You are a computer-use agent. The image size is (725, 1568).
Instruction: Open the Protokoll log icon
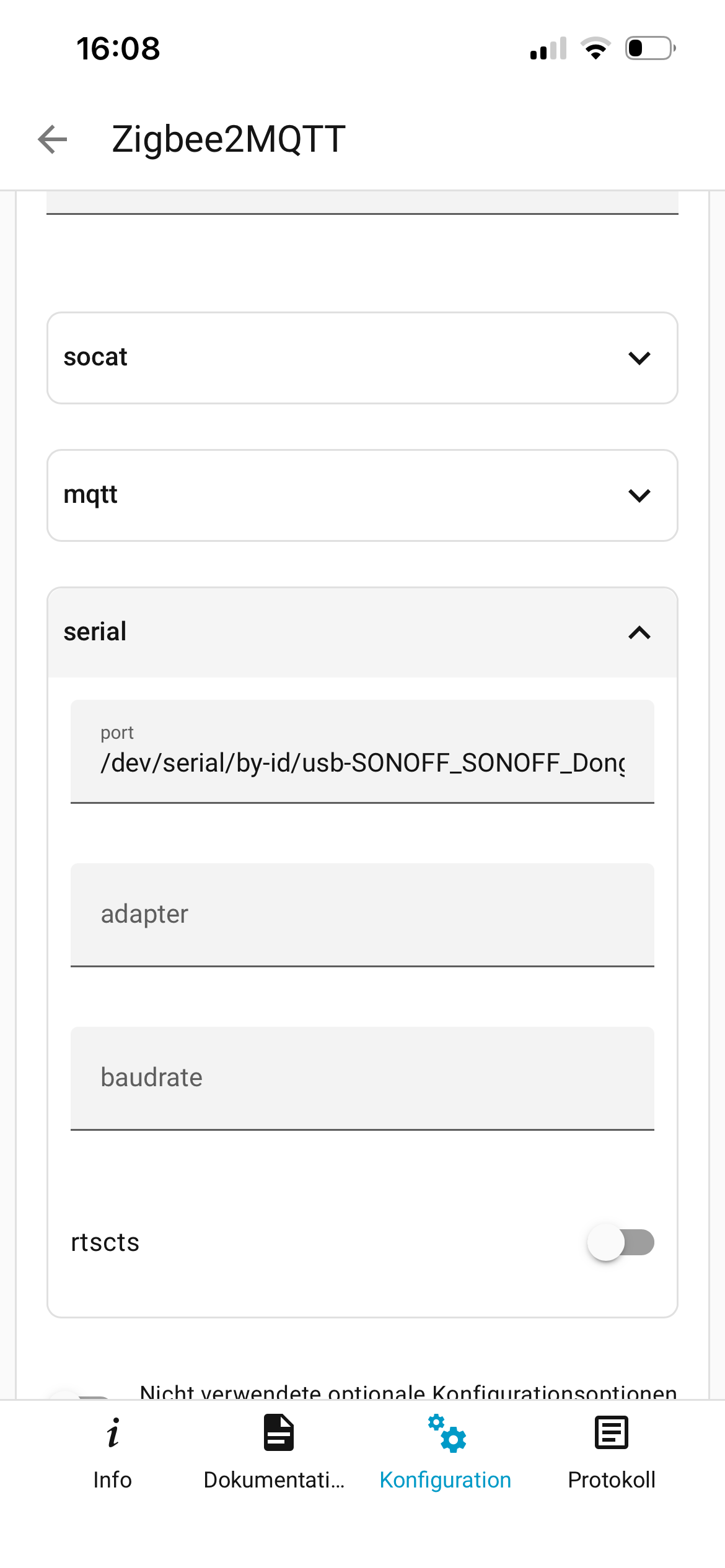pos(612,1433)
